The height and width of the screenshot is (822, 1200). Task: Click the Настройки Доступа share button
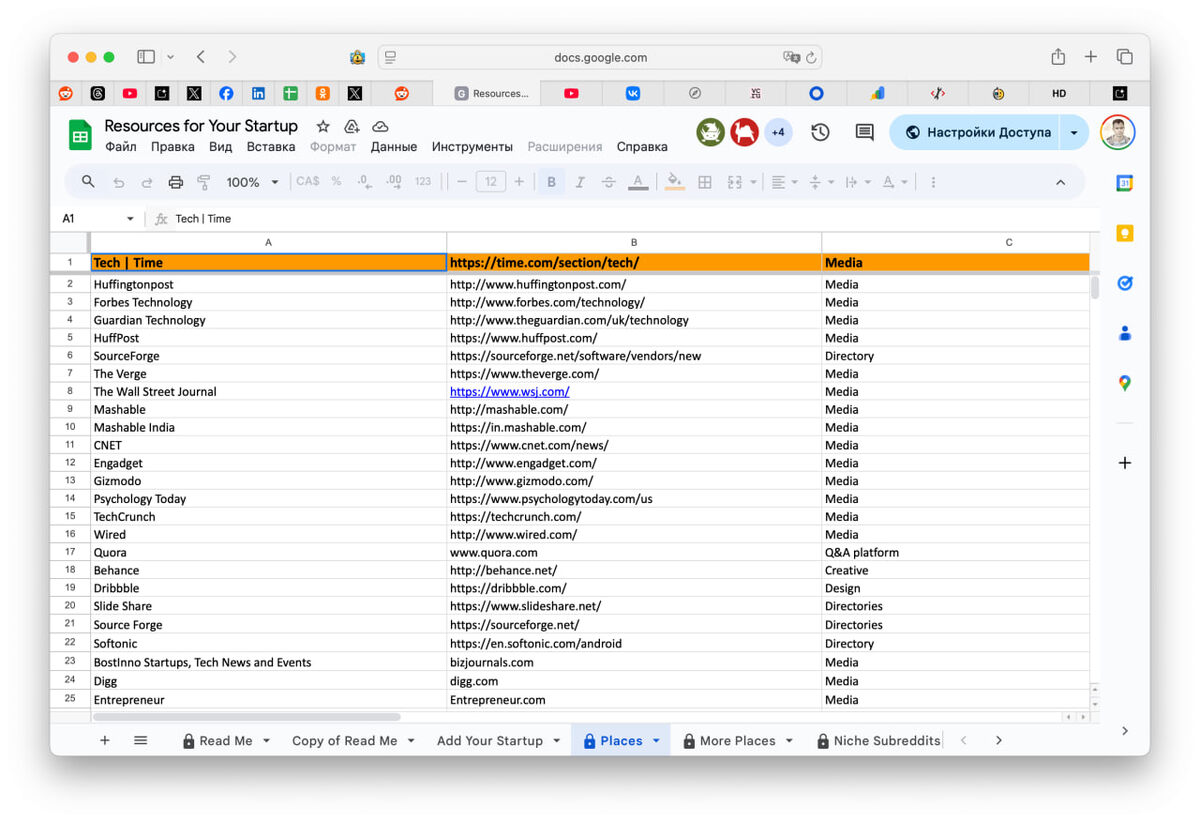pos(974,132)
